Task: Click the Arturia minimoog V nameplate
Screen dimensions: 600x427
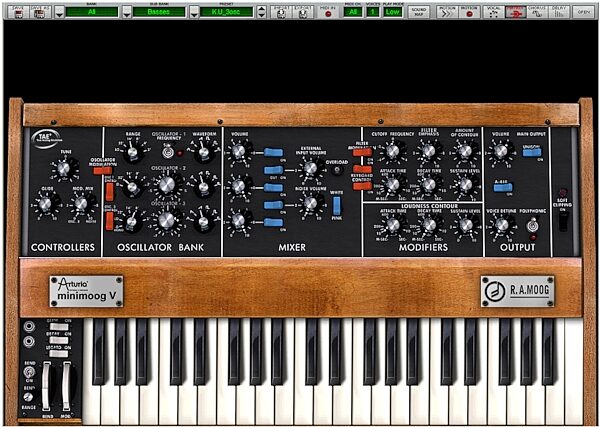Action: click(x=86, y=291)
